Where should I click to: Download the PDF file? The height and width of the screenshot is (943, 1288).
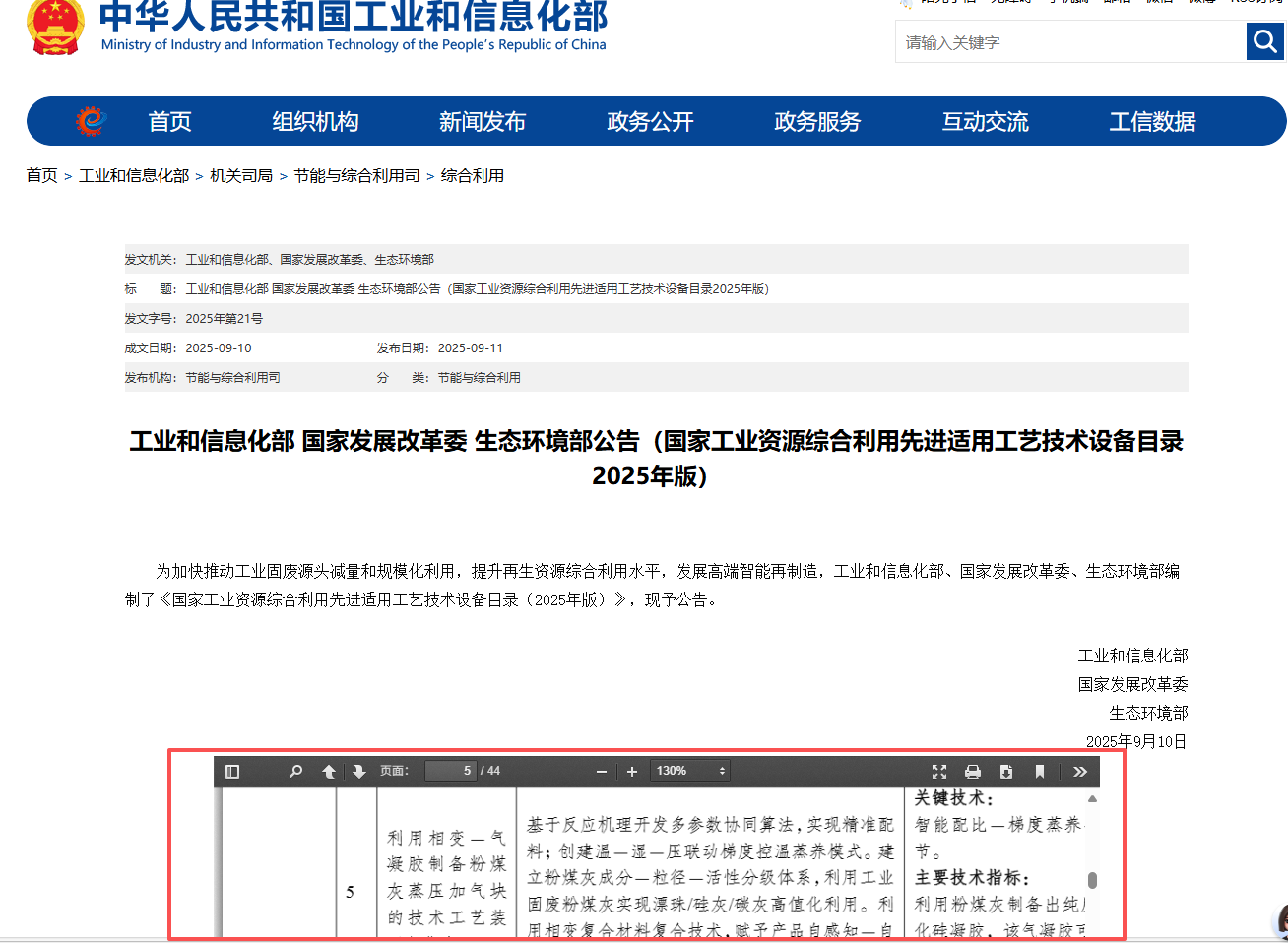(x=1005, y=772)
